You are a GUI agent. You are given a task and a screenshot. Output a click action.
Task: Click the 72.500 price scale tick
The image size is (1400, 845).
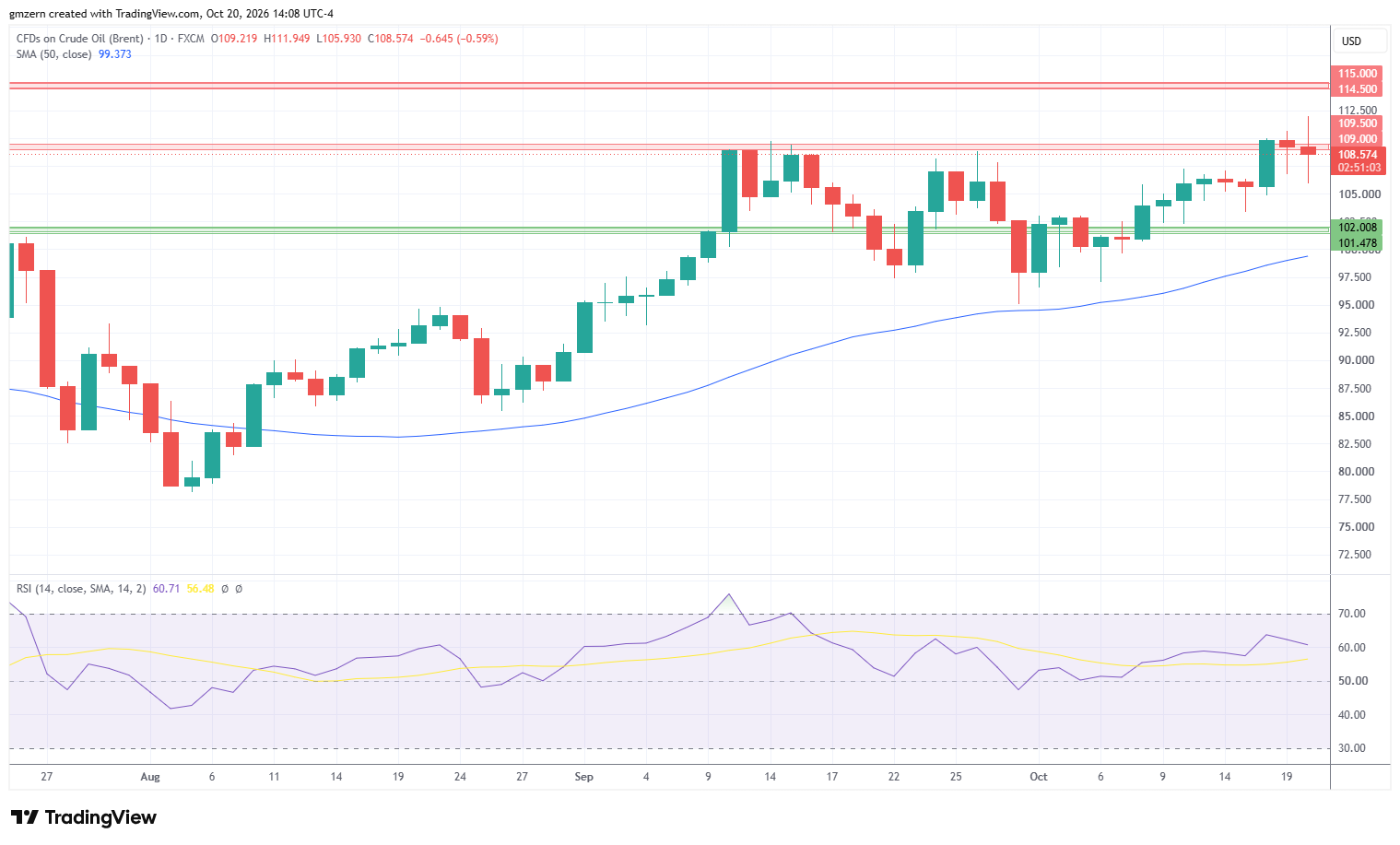point(1357,555)
